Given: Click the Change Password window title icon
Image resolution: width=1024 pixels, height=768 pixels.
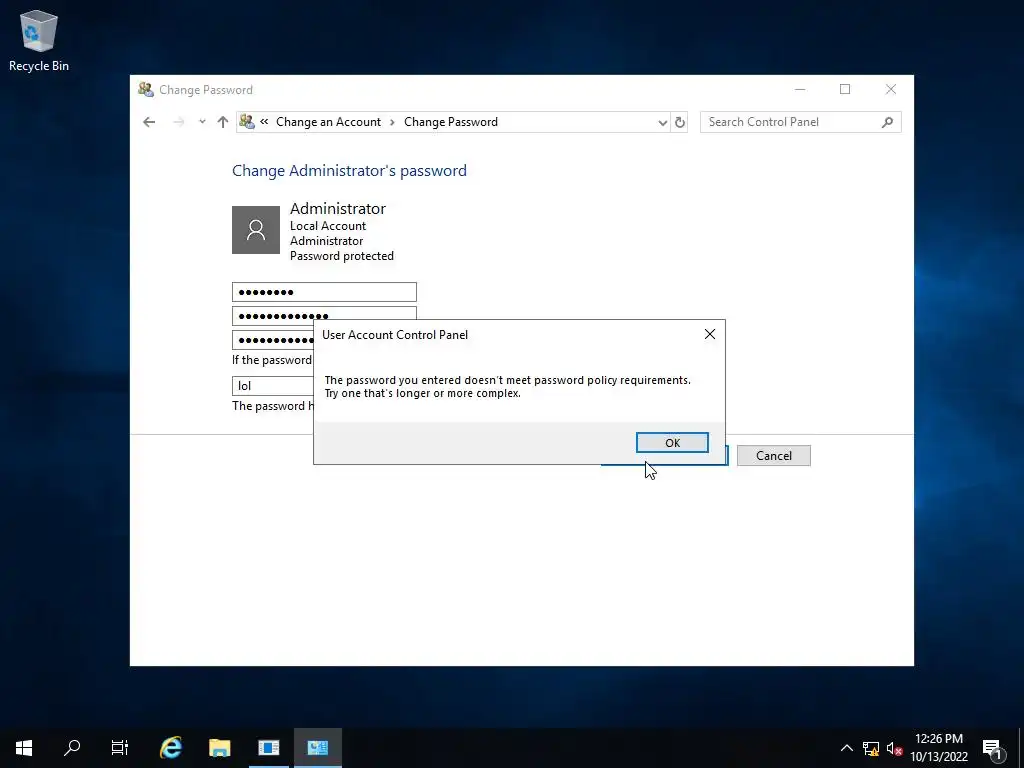Looking at the screenshot, I should (x=146, y=89).
